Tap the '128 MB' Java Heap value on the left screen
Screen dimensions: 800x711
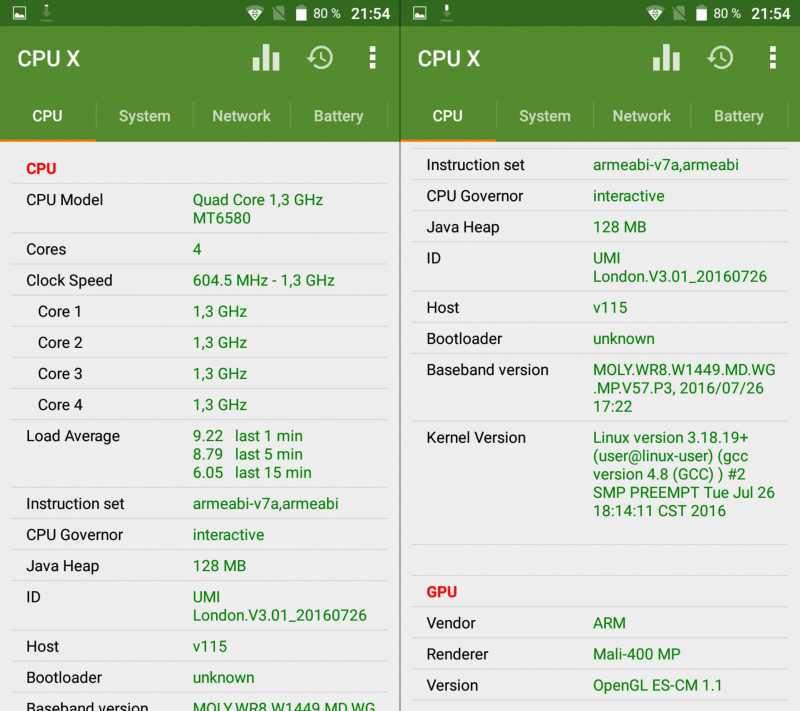(219, 566)
